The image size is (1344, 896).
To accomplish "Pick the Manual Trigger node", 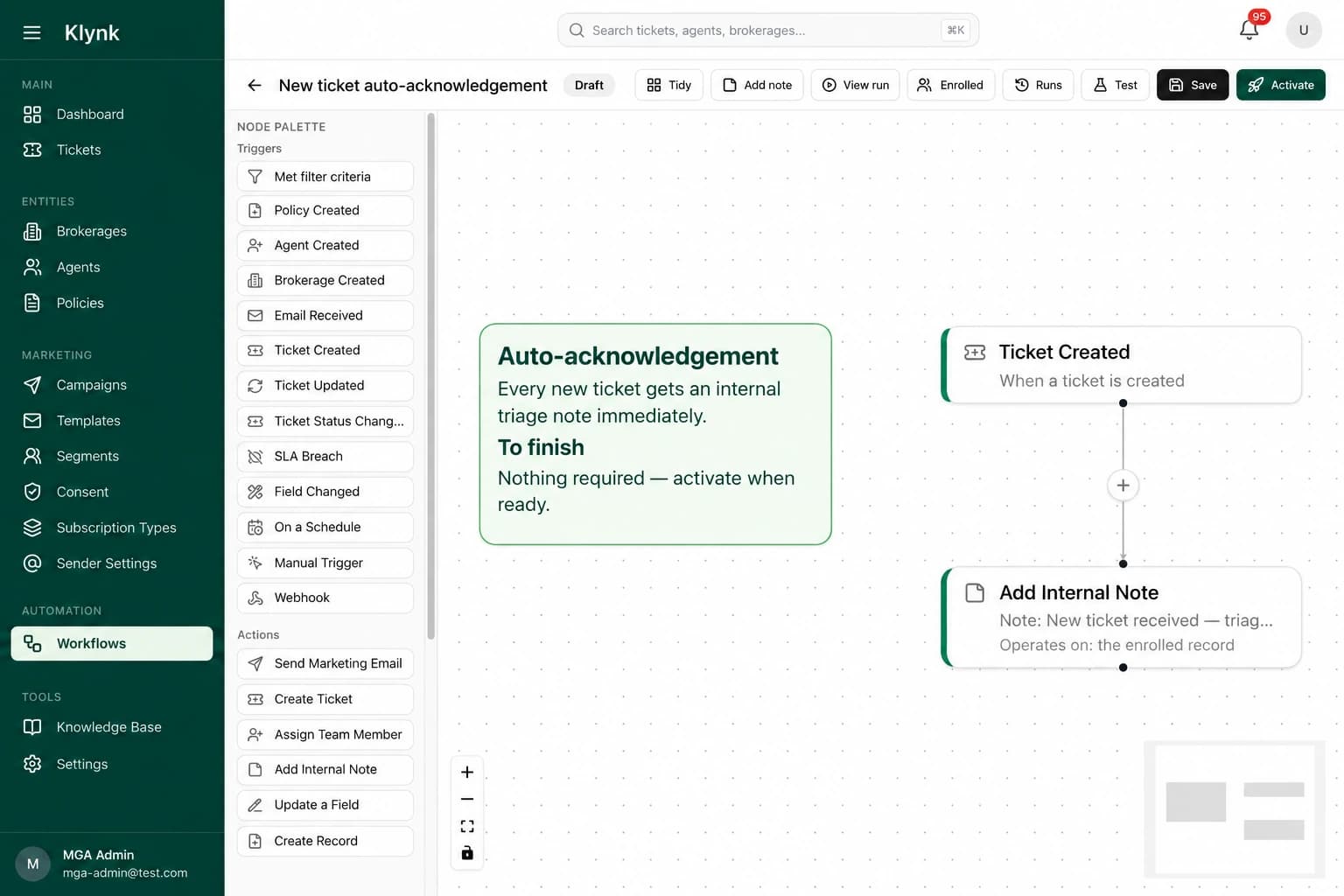I will coord(325,563).
